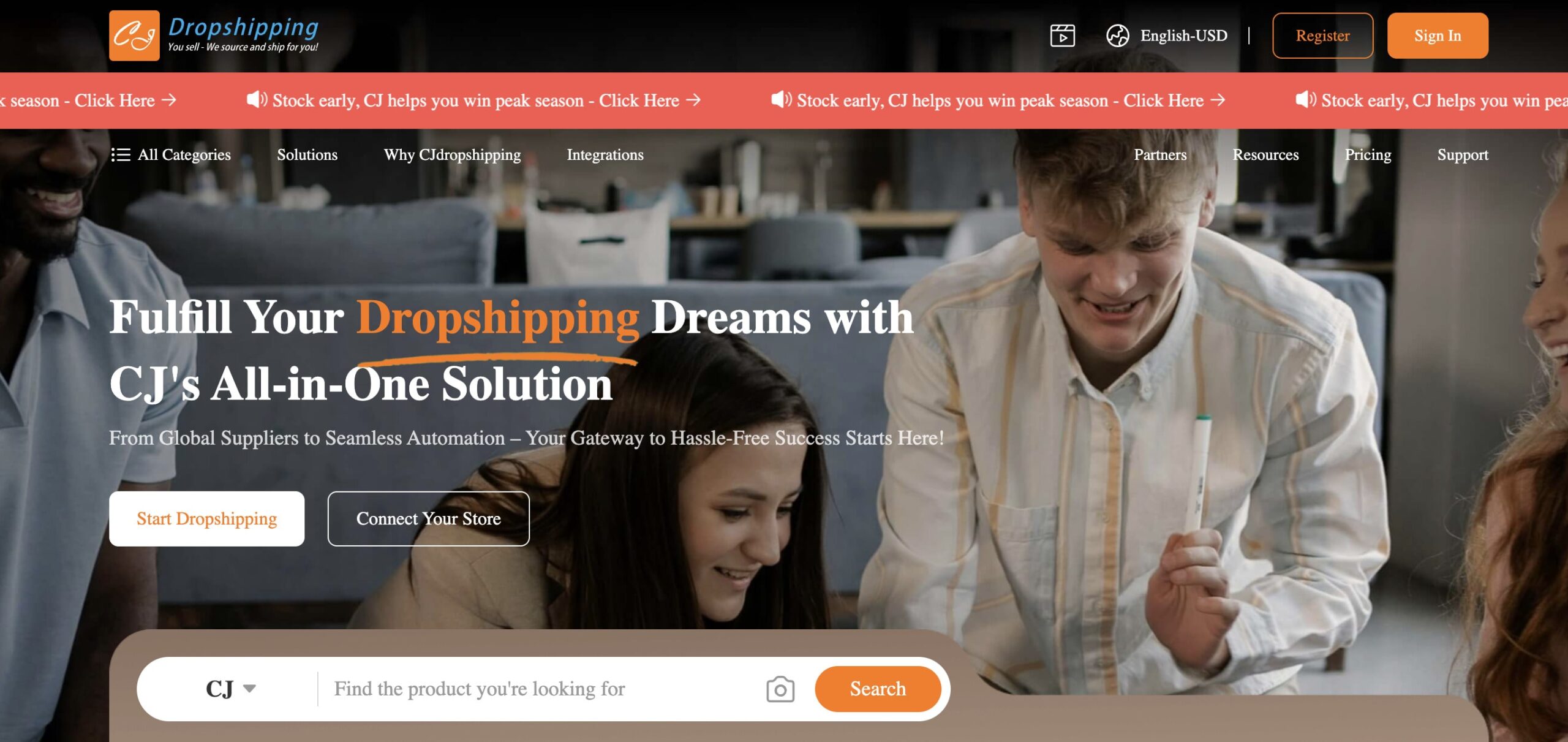Viewport: 1568px width, 742px height.
Task: Open the Pricing page
Action: (1368, 155)
